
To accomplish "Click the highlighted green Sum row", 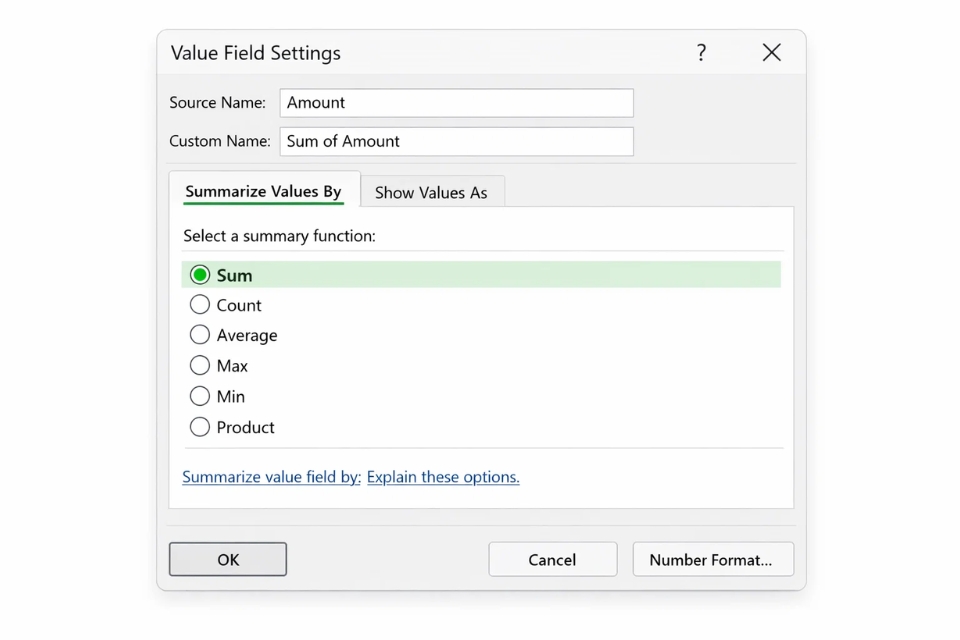I will tap(480, 274).
